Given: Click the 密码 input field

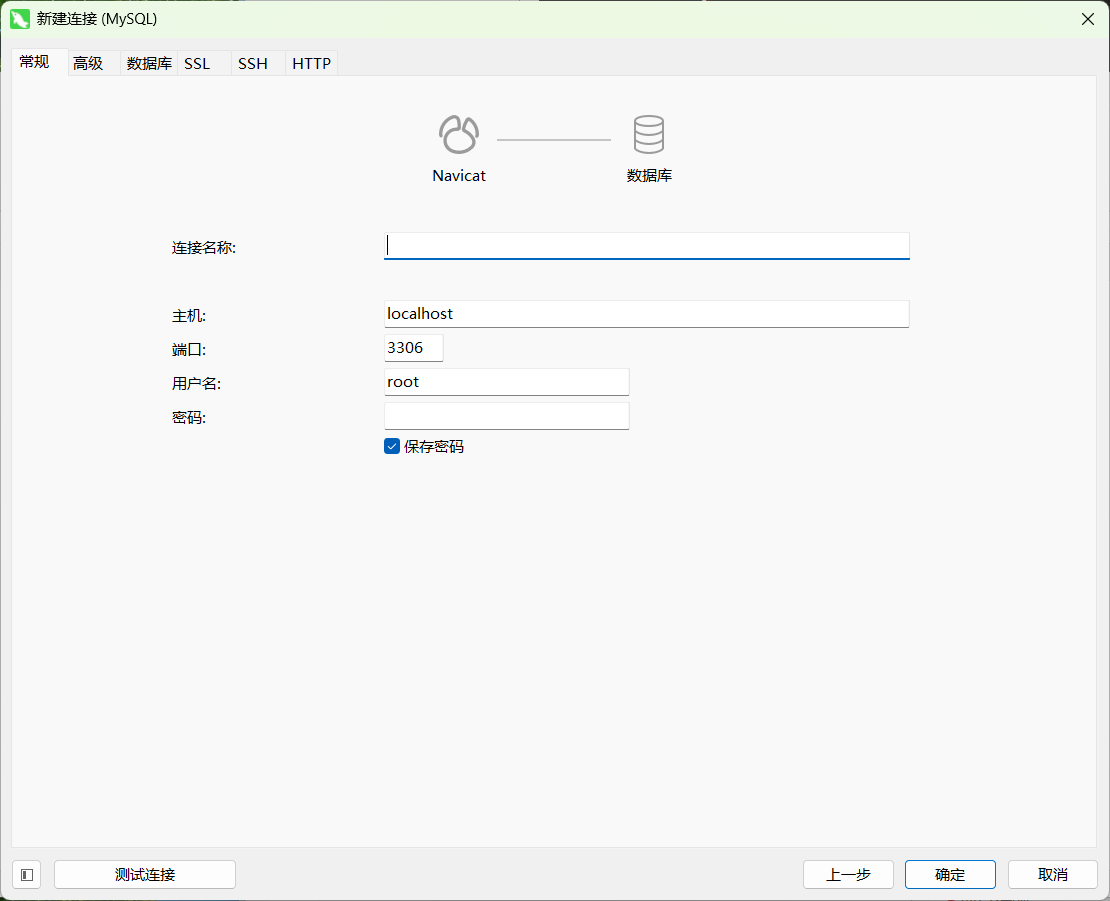Looking at the screenshot, I should click(x=506, y=415).
